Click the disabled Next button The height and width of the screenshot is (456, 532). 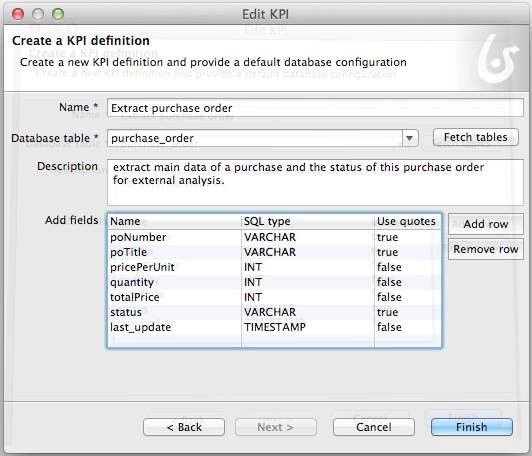coord(276,427)
